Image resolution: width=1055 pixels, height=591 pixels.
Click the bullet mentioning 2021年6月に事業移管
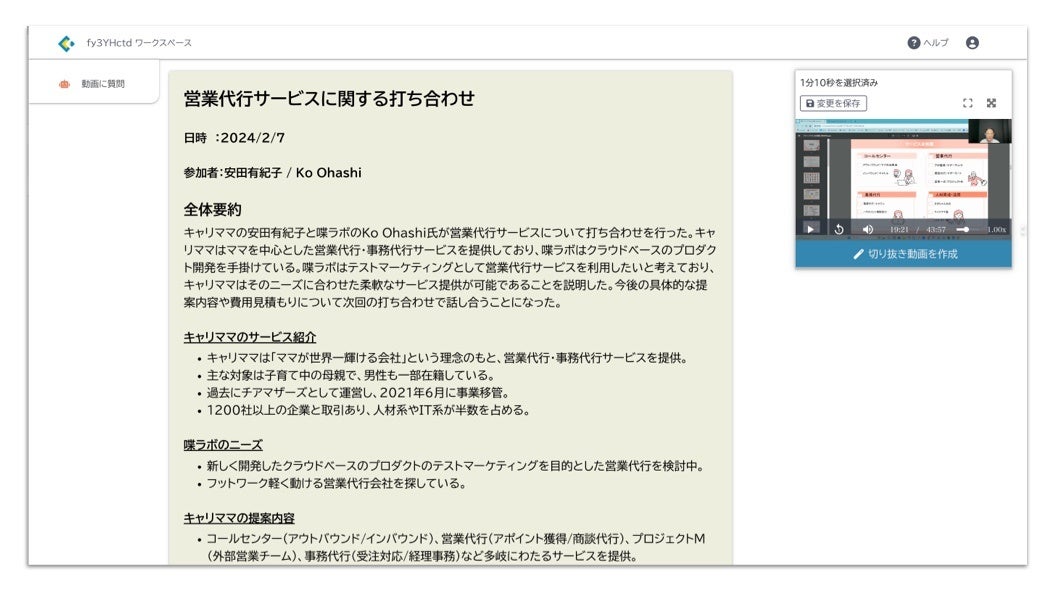357,392
